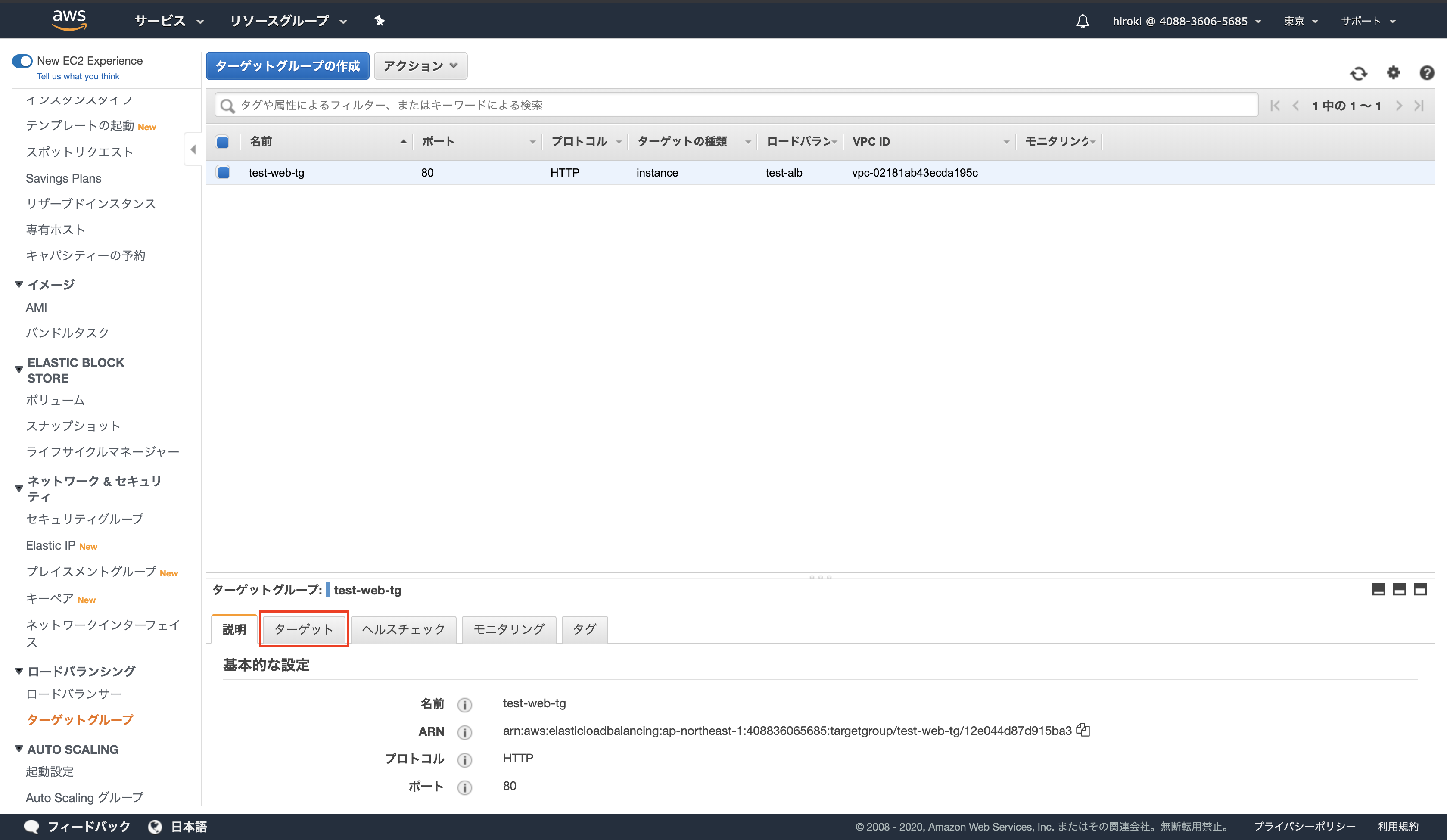
Task: Open the アクション dropdown
Action: pyautogui.click(x=420, y=66)
